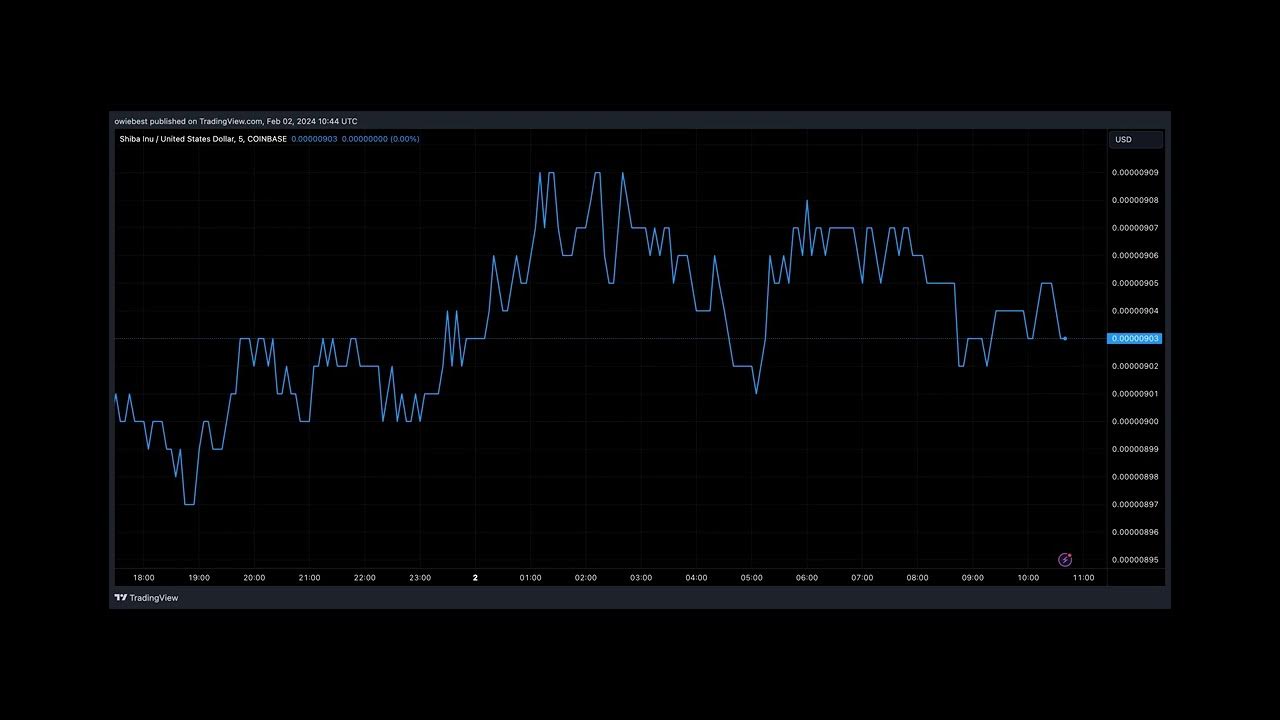
Task: Click the 0.00000909 price axis label
Action: click(x=1135, y=172)
